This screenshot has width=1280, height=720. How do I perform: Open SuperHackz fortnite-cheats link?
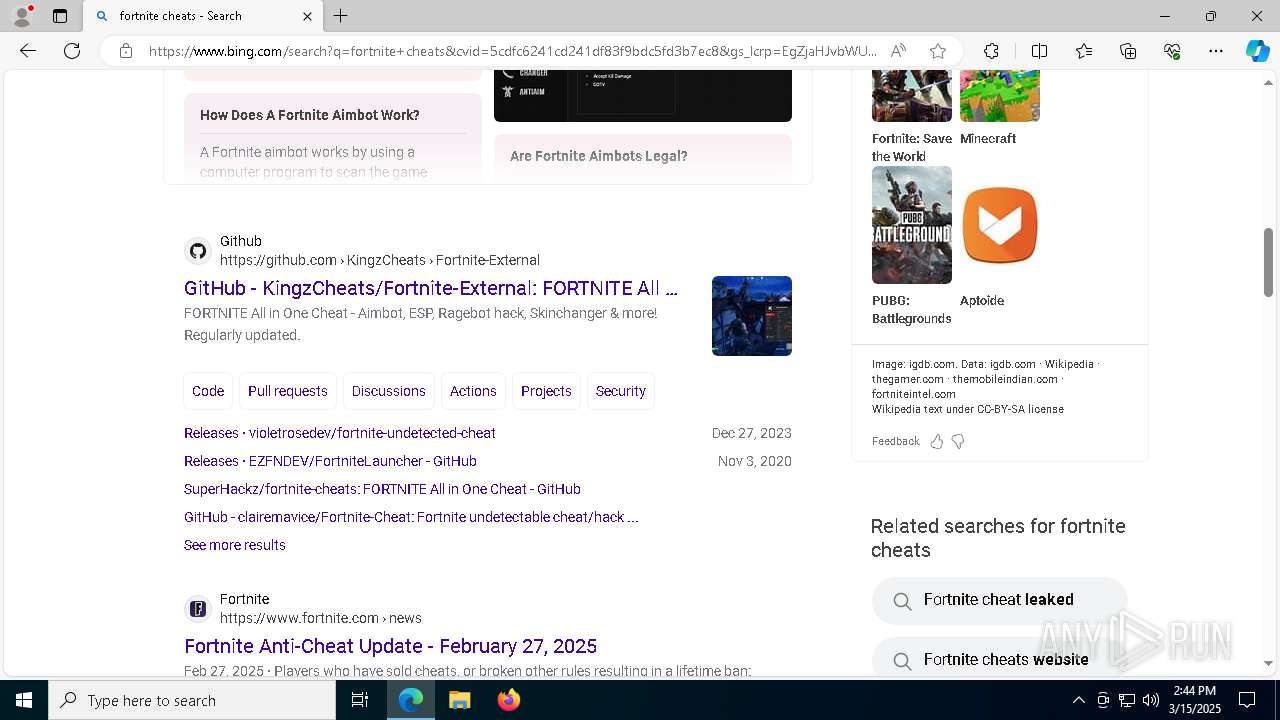coord(382,489)
